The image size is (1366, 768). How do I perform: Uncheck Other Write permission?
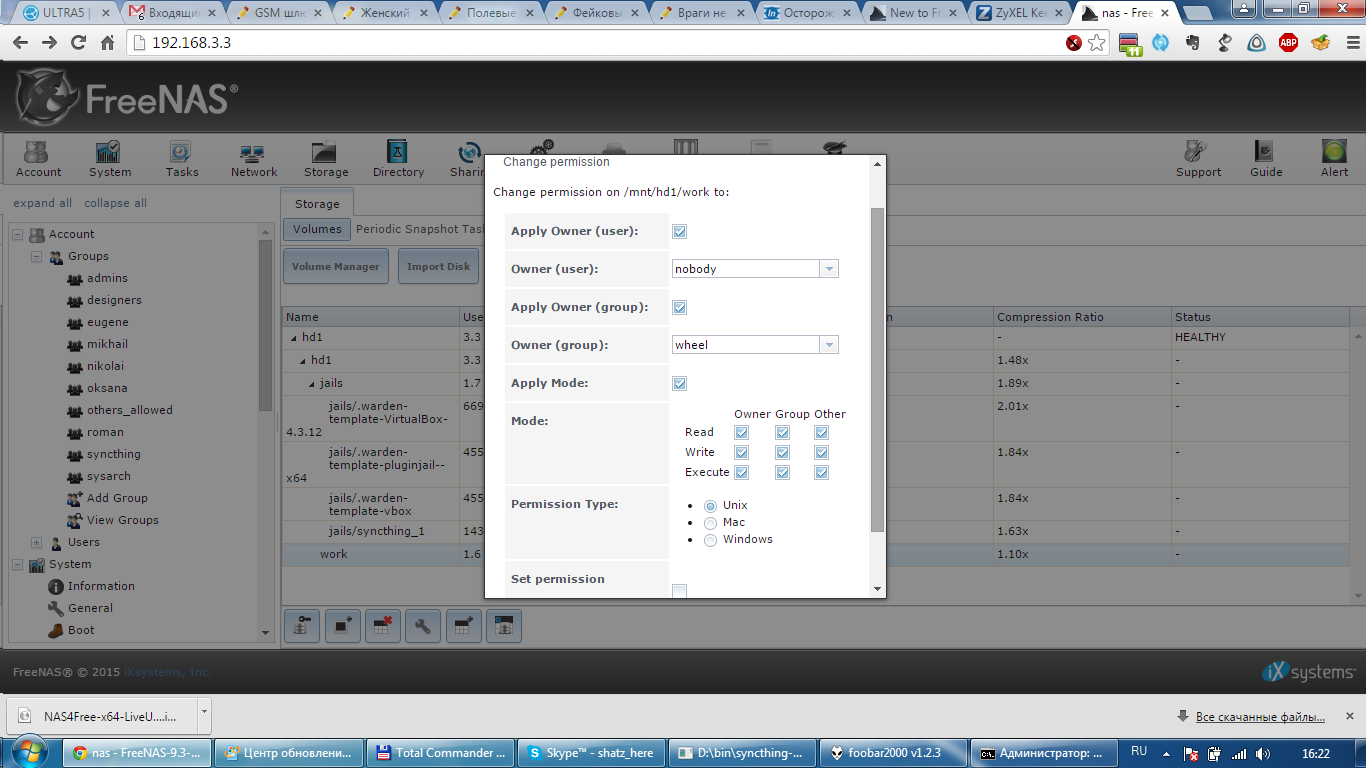tap(821, 453)
